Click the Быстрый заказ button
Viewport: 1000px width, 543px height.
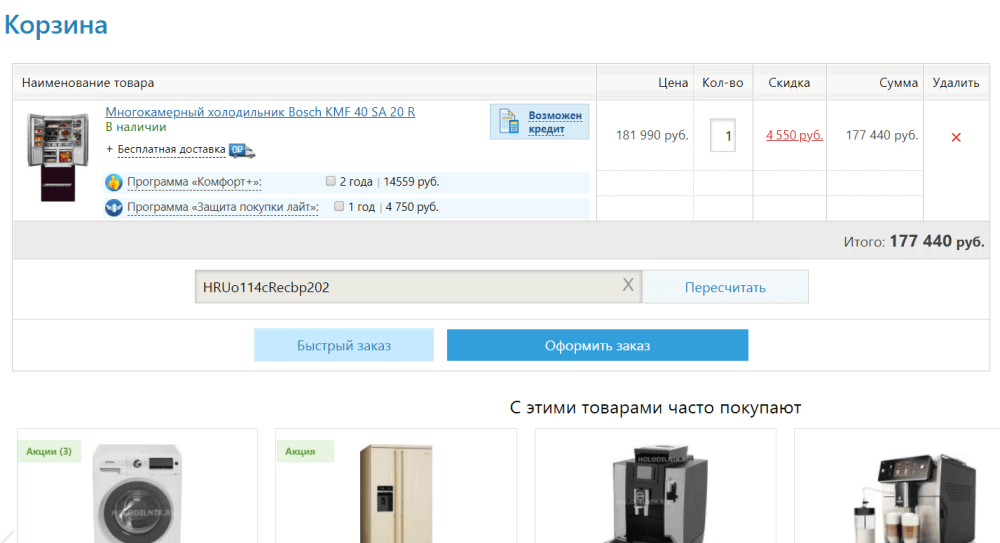pos(344,345)
